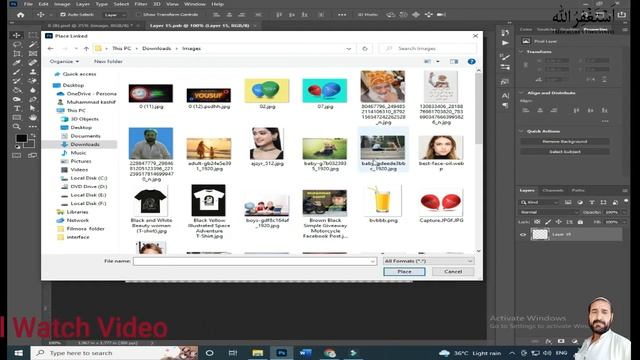
Task: Toggle the preview pane icon
Action: [454, 62]
